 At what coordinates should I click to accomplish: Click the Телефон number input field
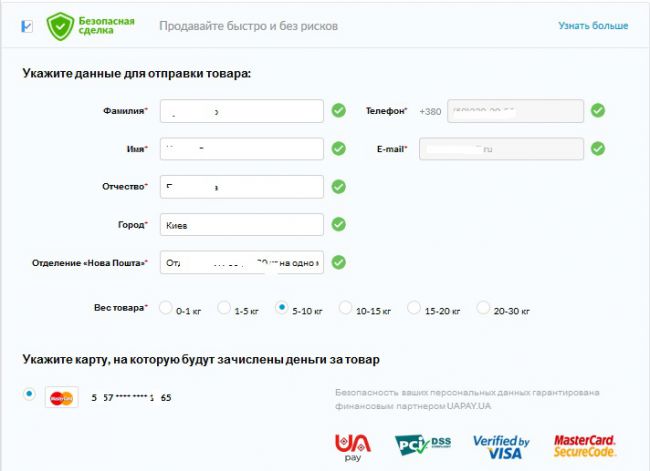tap(516, 111)
